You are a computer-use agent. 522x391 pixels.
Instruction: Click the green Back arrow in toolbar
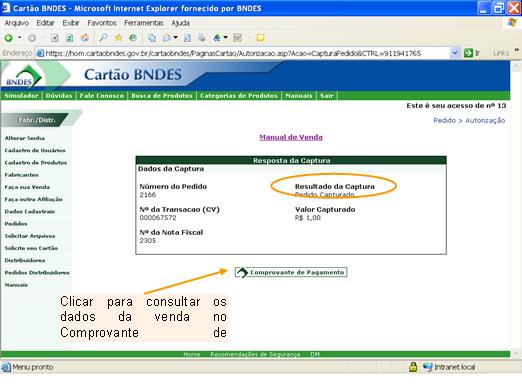(8, 38)
